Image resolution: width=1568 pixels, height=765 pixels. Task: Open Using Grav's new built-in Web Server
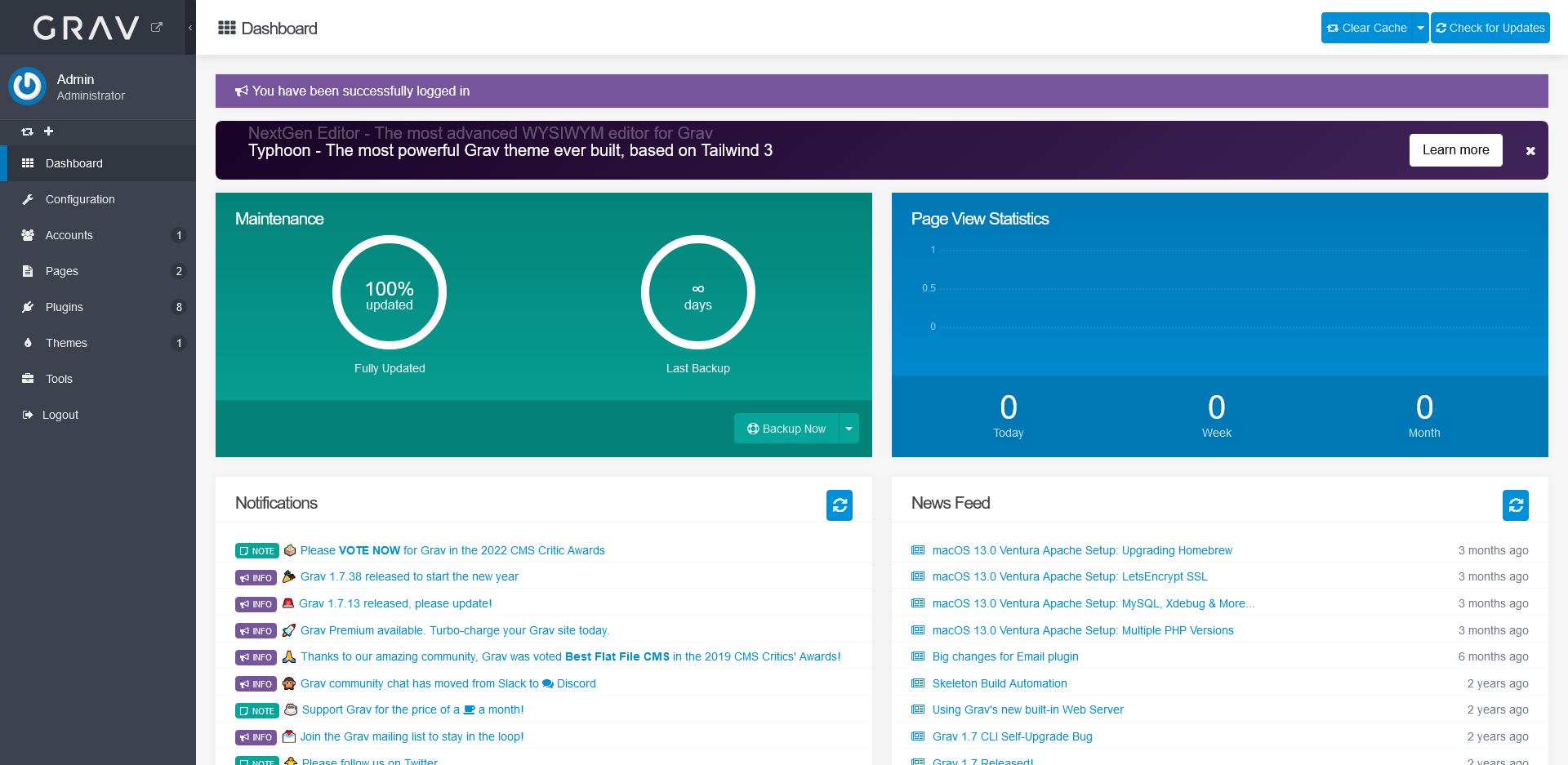coord(1028,709)
